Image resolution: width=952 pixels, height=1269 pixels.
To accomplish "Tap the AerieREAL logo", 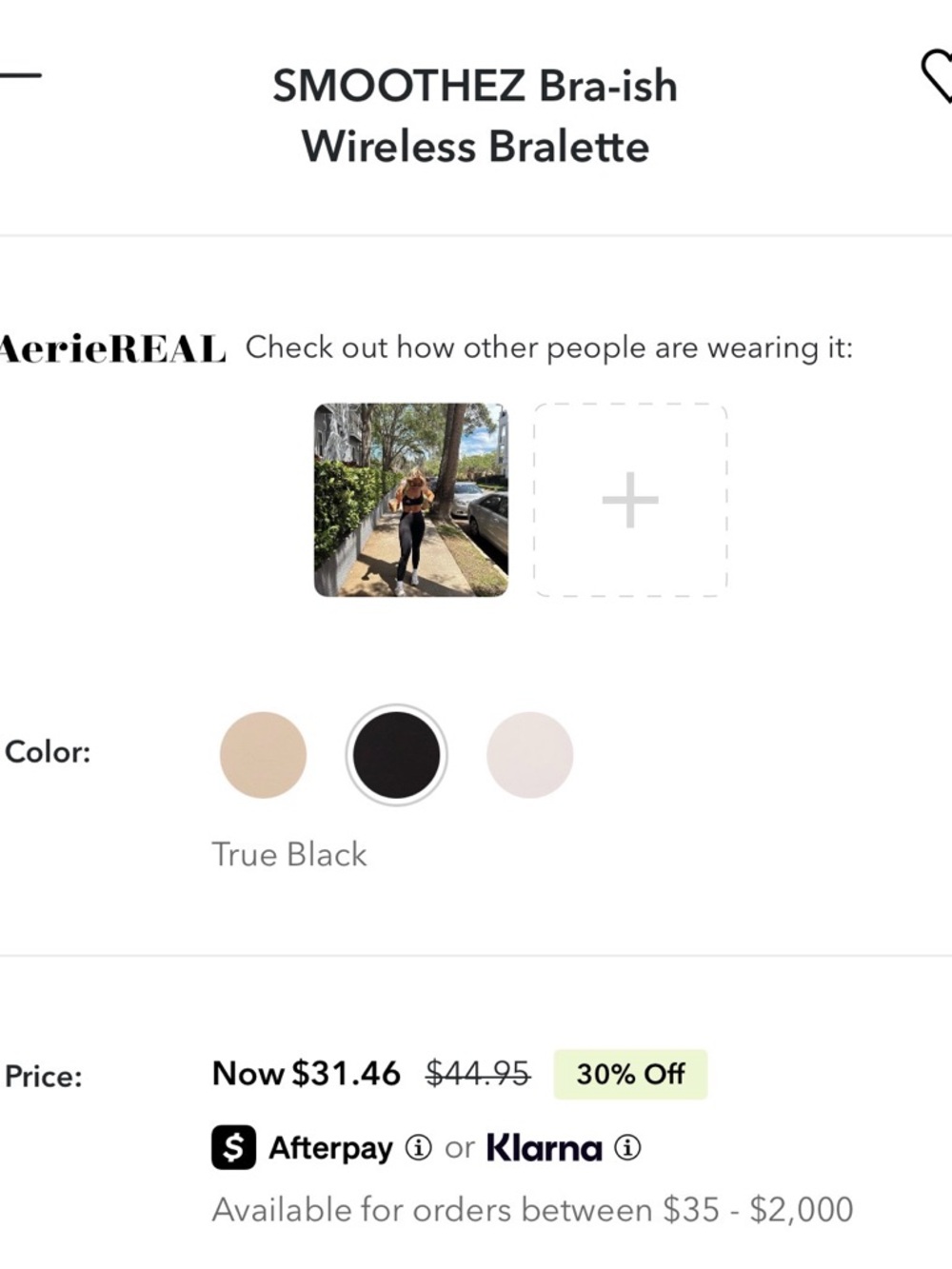I will 112,349.
